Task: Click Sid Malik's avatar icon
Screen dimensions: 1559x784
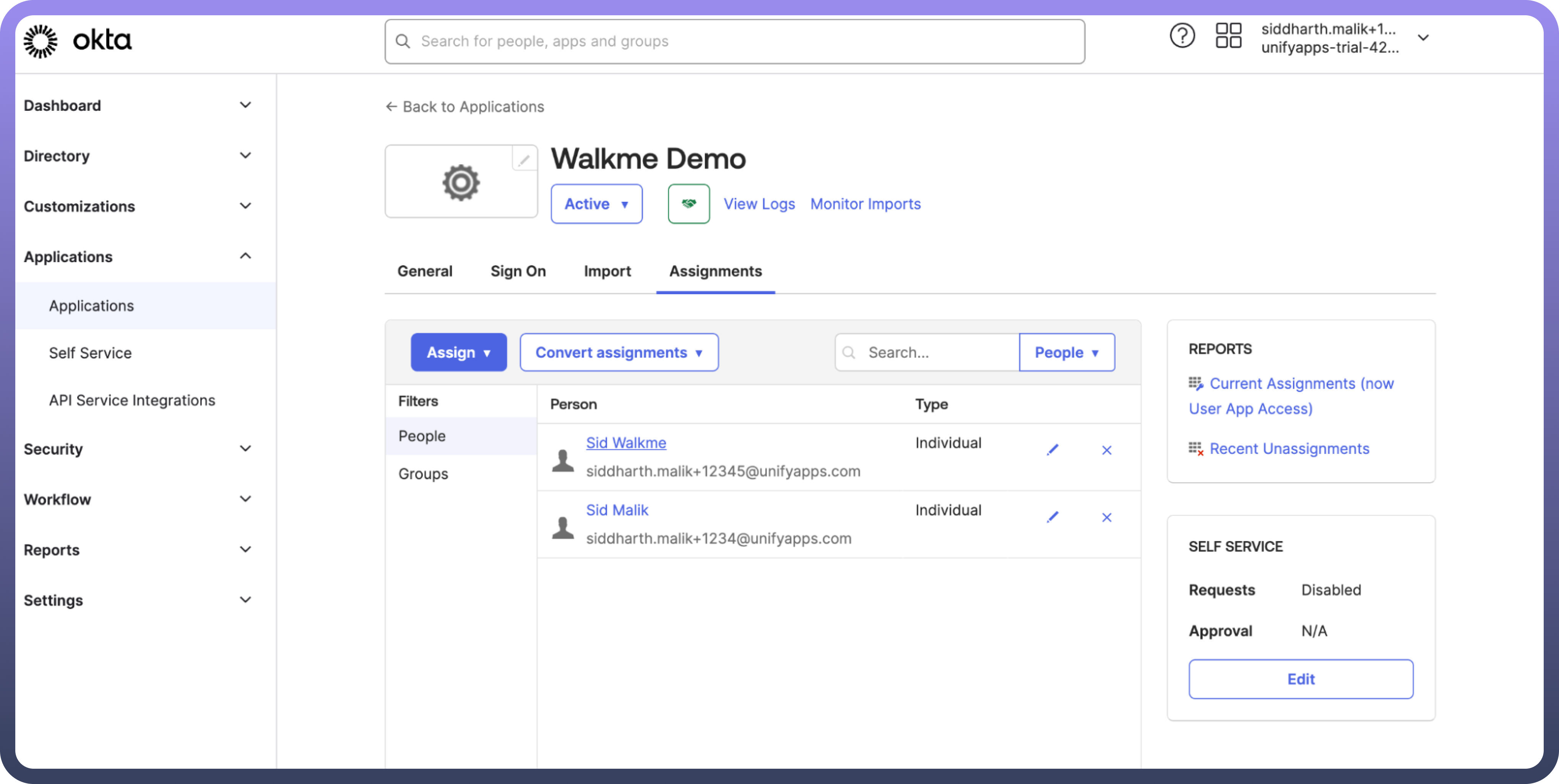Action: point(562,528)
